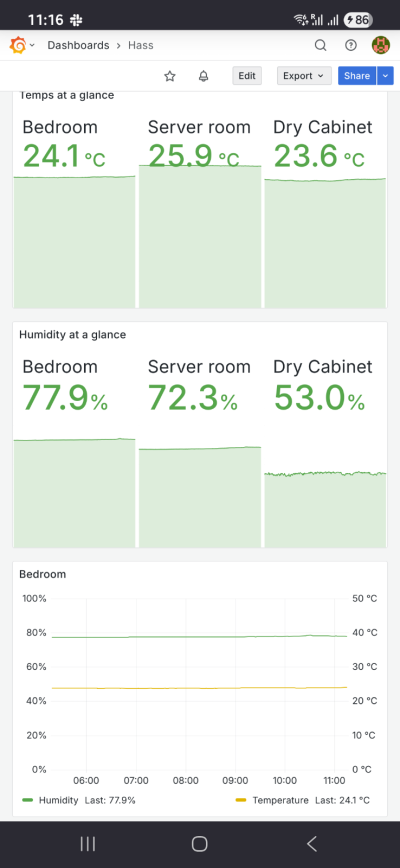Expand chevron next to Grafana logo

(x=32, y=45)
